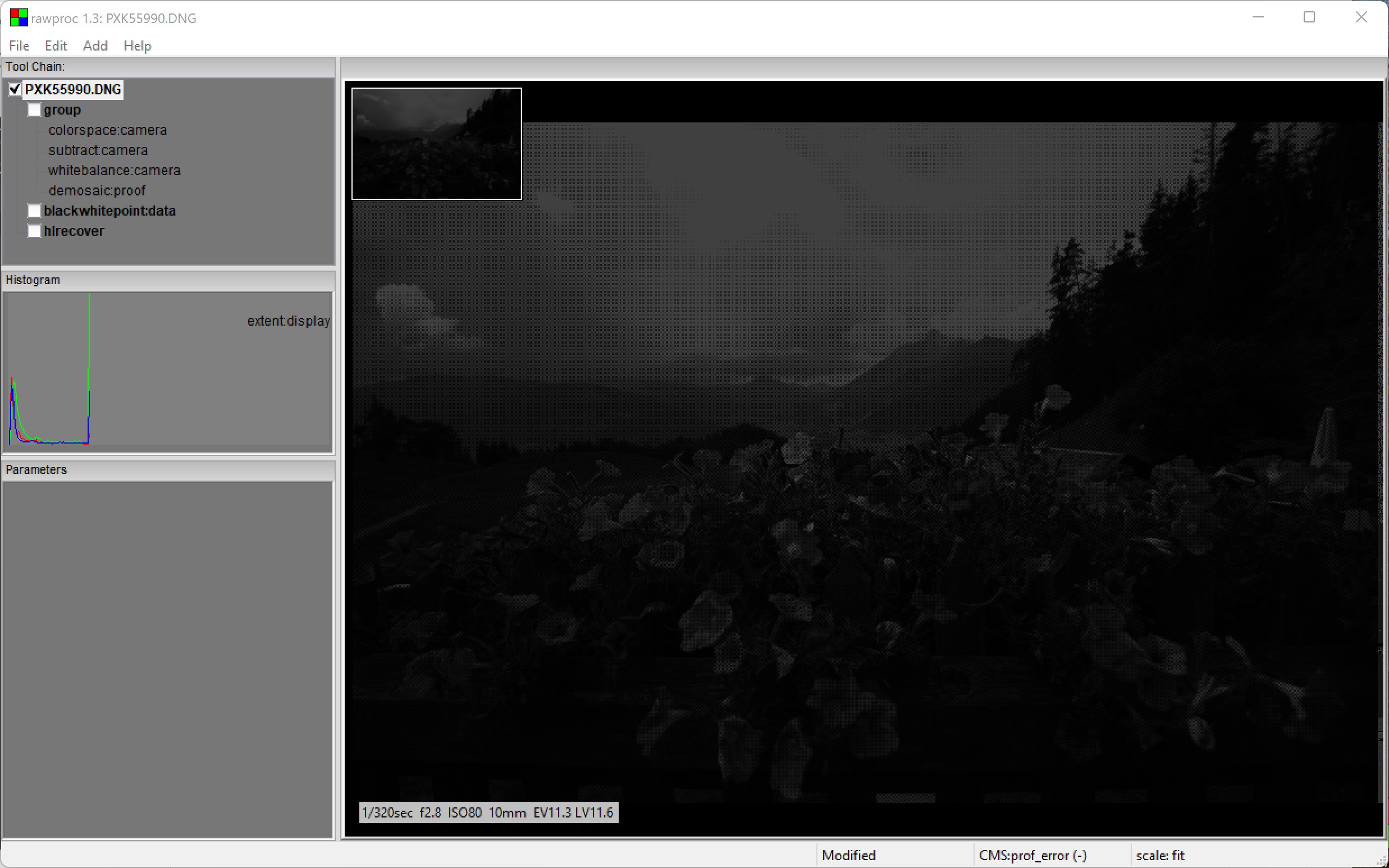Click the image thumbnail navigator preview
This screenshot has width=1389, height=868.
click(436, 144)
